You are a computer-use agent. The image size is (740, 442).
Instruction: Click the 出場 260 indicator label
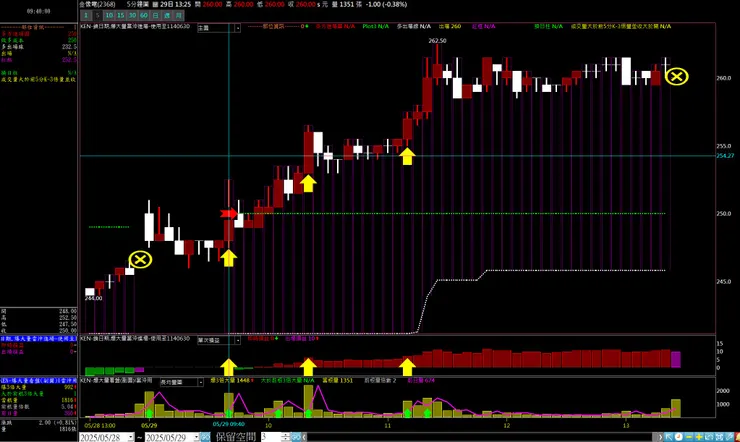tap(450, 26)
